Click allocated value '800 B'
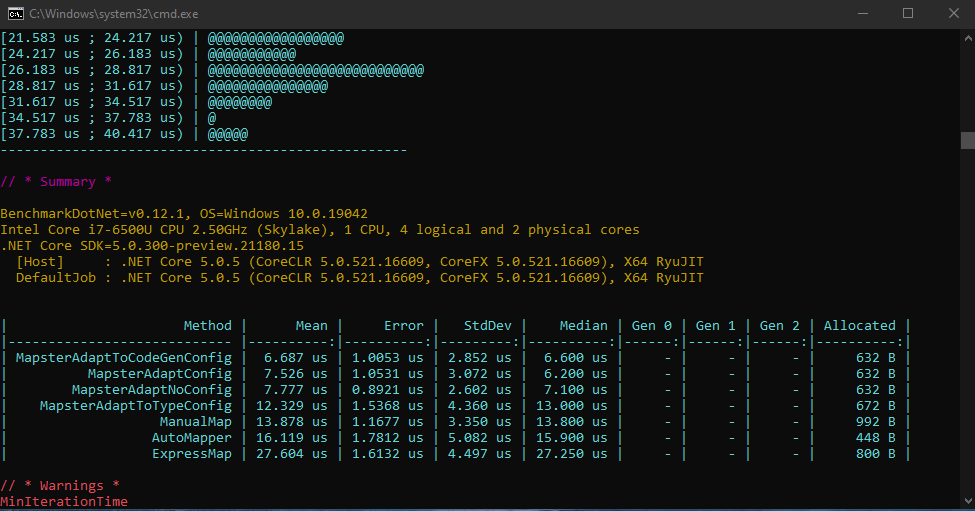Image resolution: width=975 pixels, height=511 pixels. (876, 454)
